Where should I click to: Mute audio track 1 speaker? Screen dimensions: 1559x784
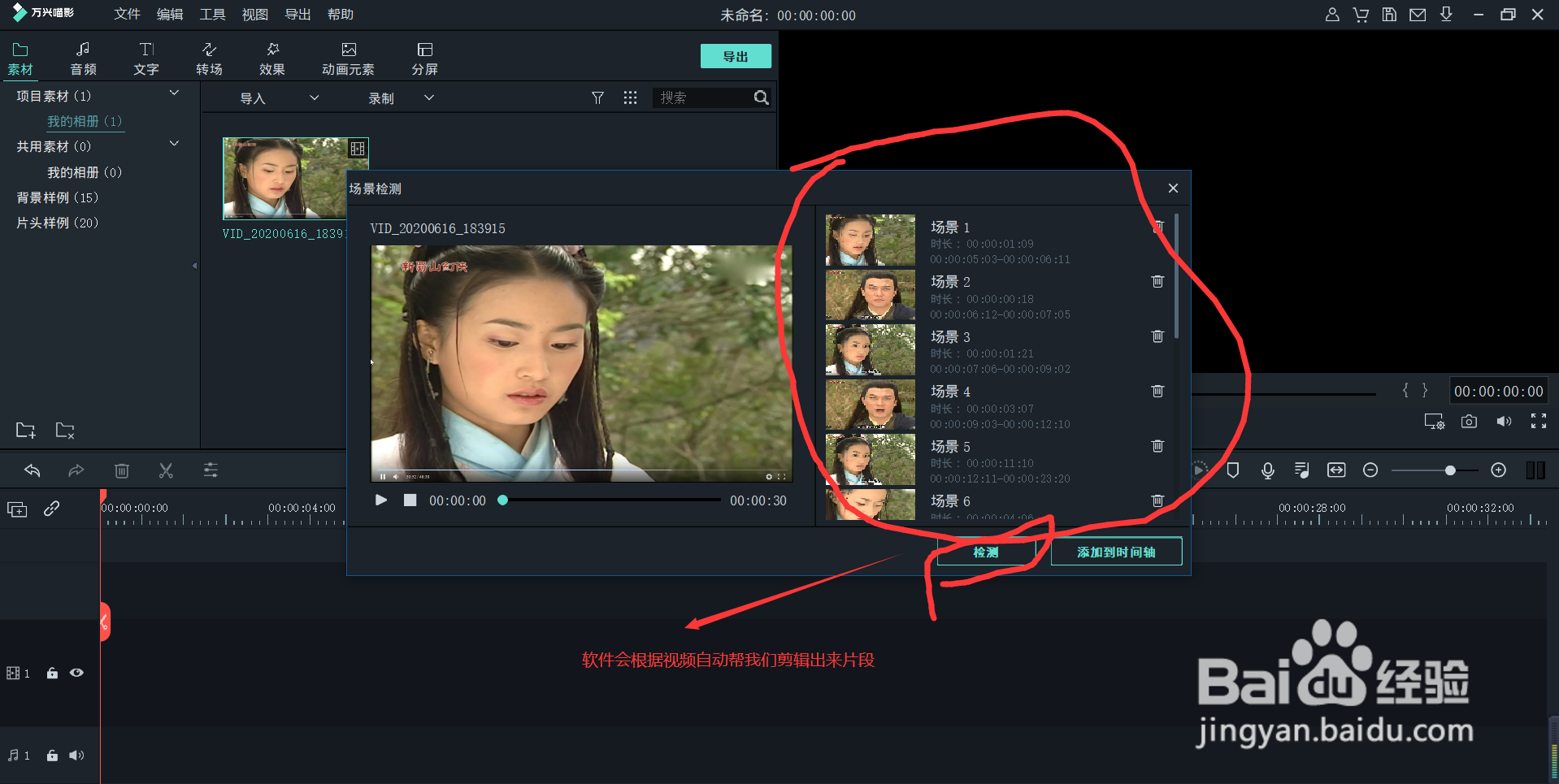[76, 756]
